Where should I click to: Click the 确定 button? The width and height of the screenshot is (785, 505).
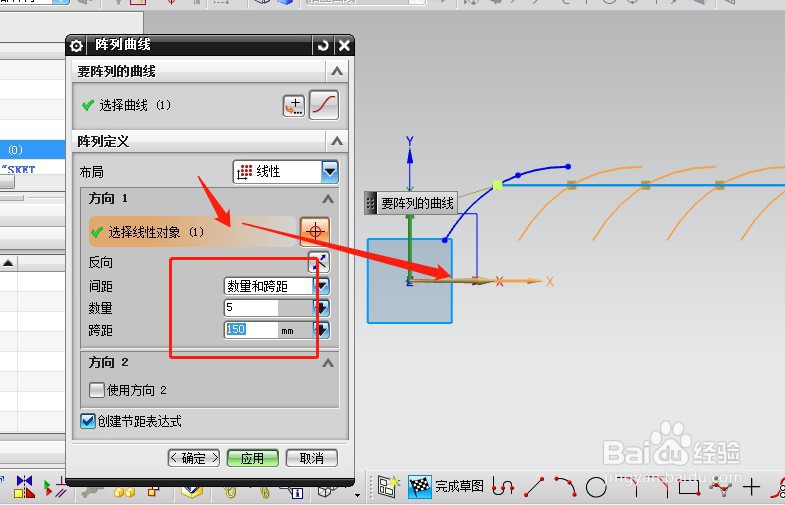(x=194, y=458)
